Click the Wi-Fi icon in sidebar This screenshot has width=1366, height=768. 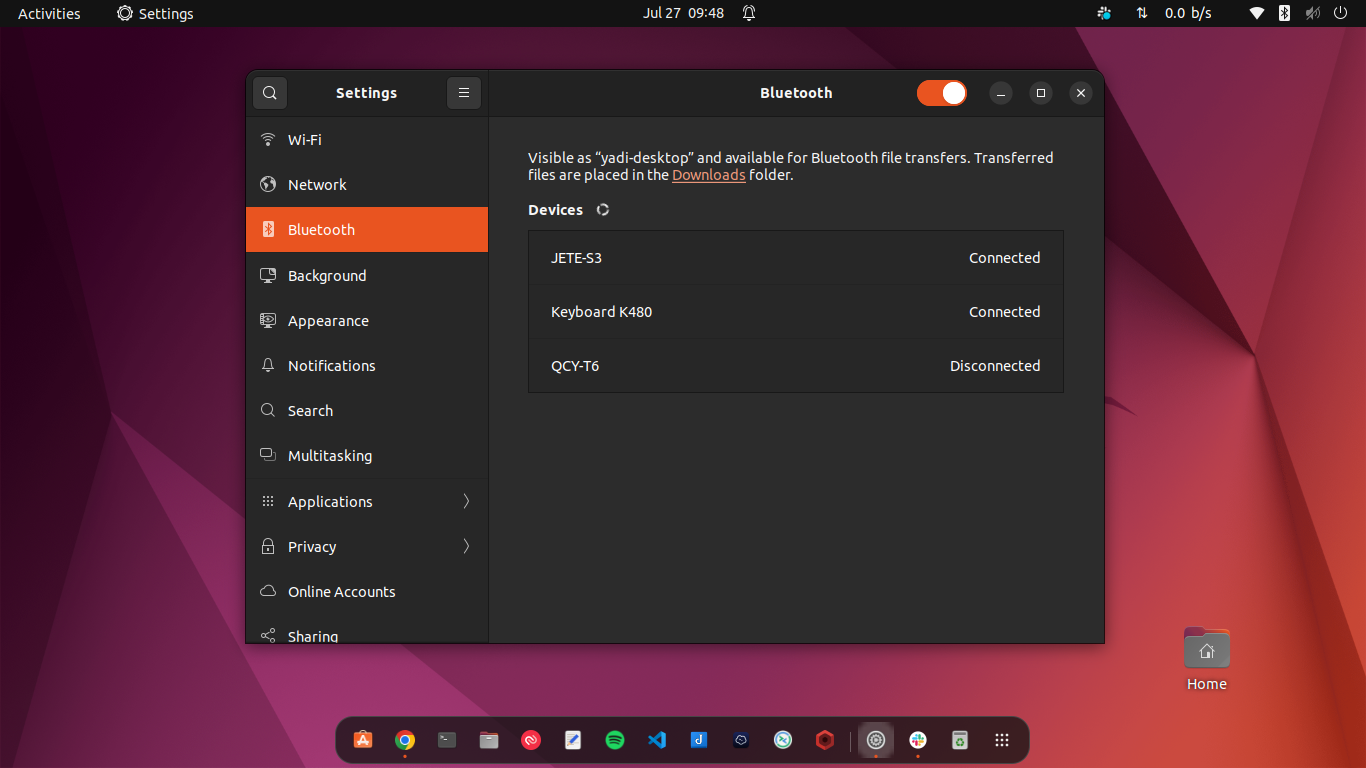click(x=268, y=140)
